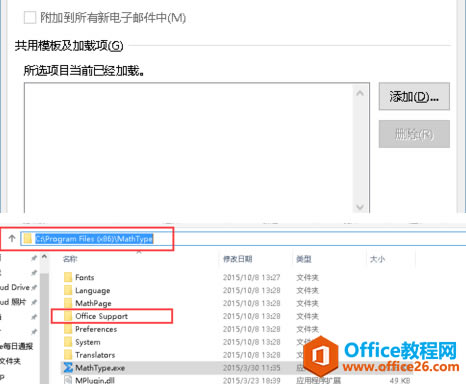Sort files by 类型 column header
The height and width of the screenshot is (384, 466).
[x=304, y=259]
